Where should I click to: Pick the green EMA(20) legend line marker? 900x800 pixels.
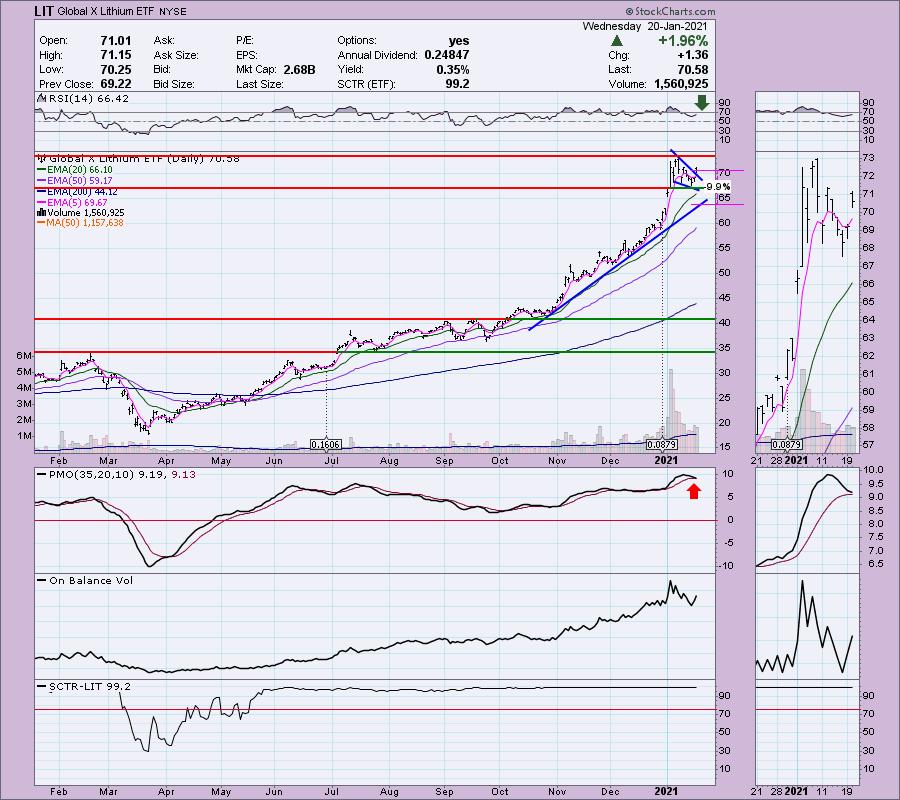pos(41,170)
